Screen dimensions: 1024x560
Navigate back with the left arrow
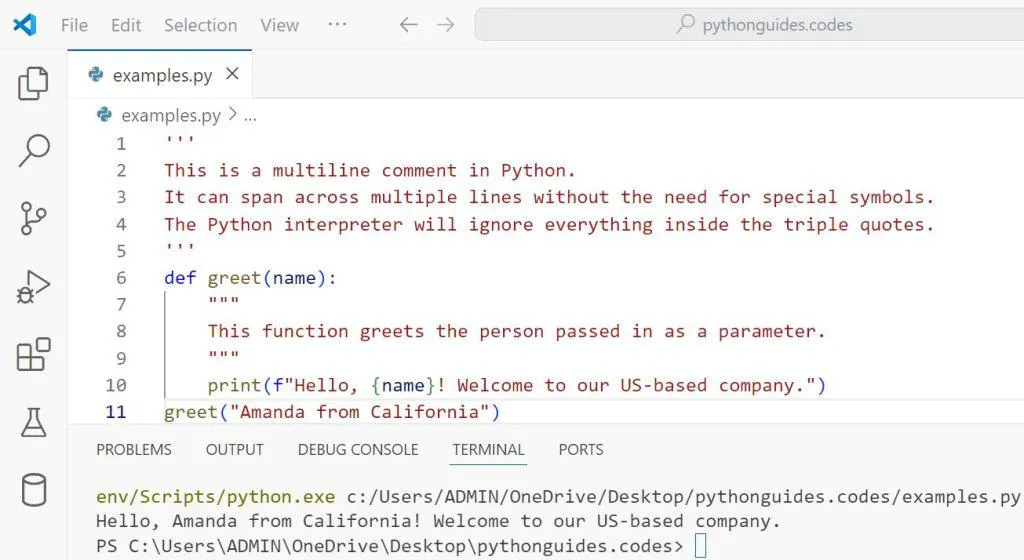[x=408, y=25]
